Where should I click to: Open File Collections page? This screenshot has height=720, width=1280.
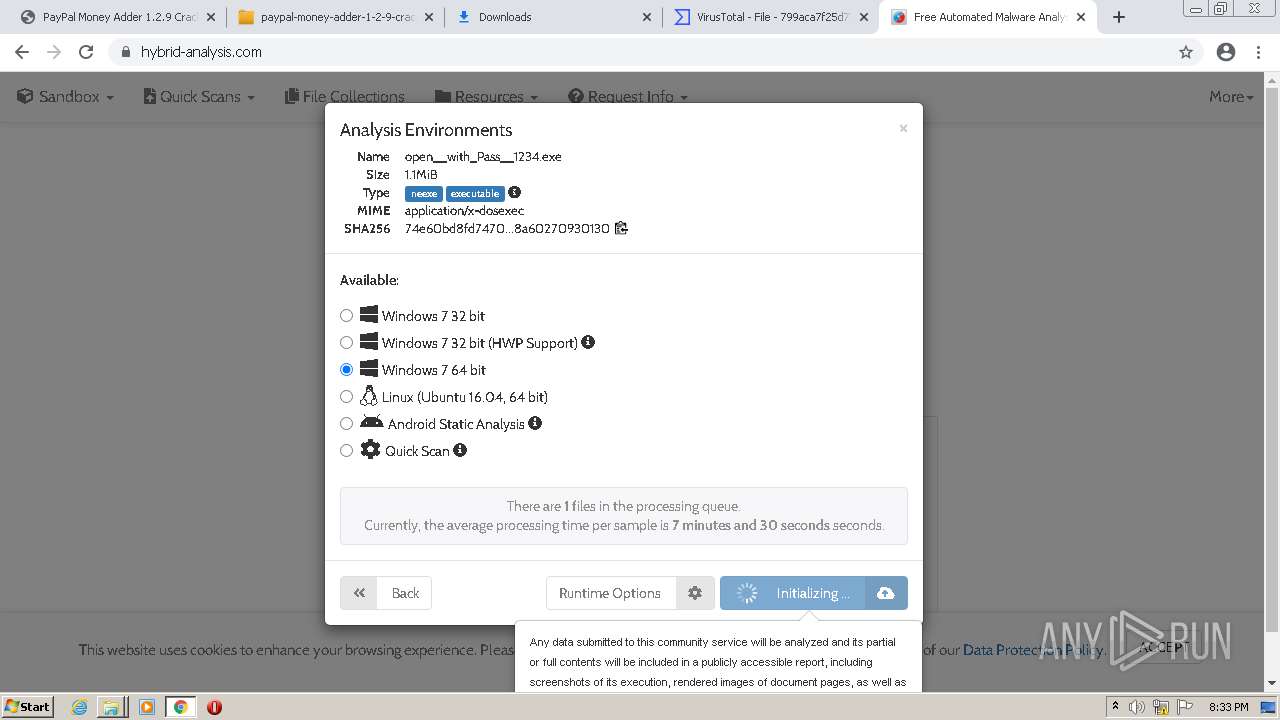coord(345,96)
